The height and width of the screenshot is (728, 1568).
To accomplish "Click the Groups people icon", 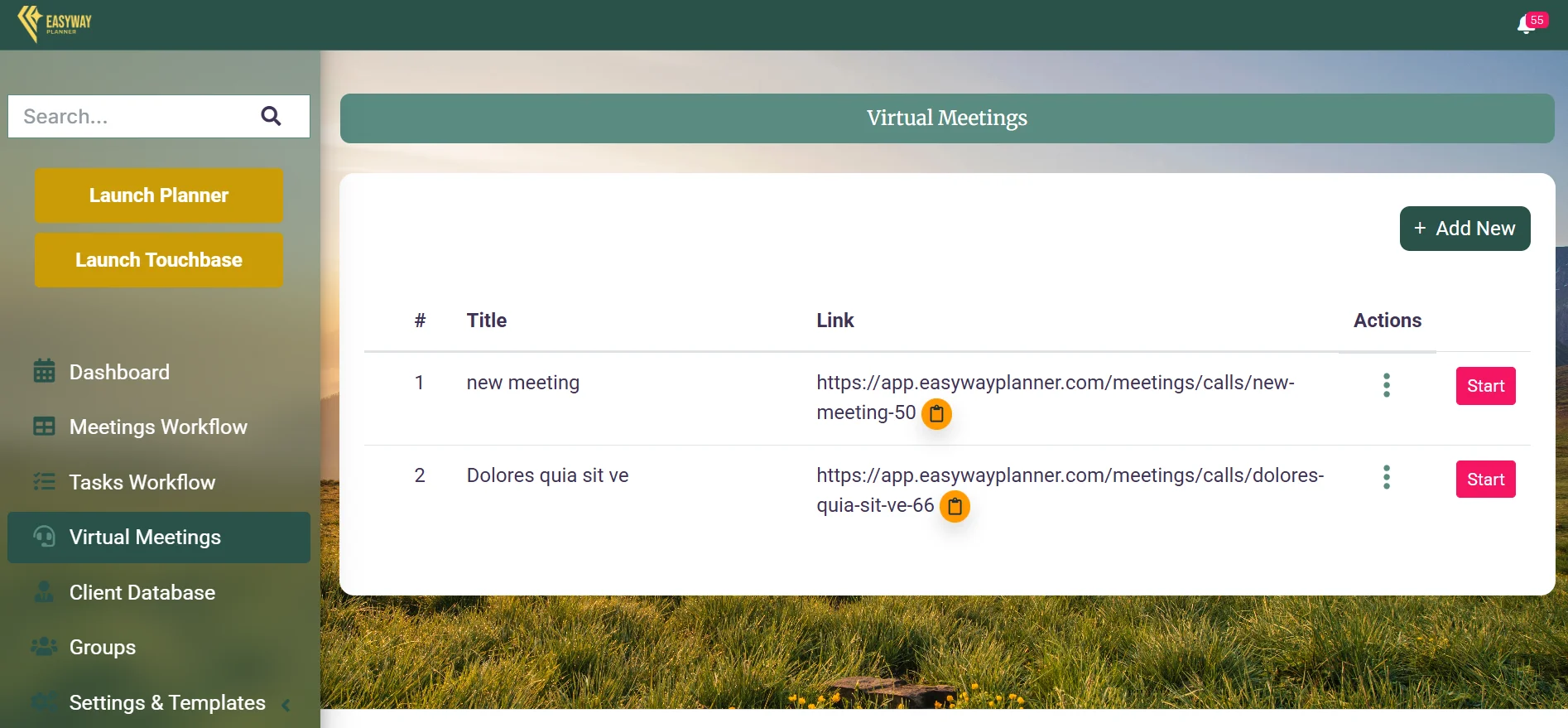I will 44,647.
